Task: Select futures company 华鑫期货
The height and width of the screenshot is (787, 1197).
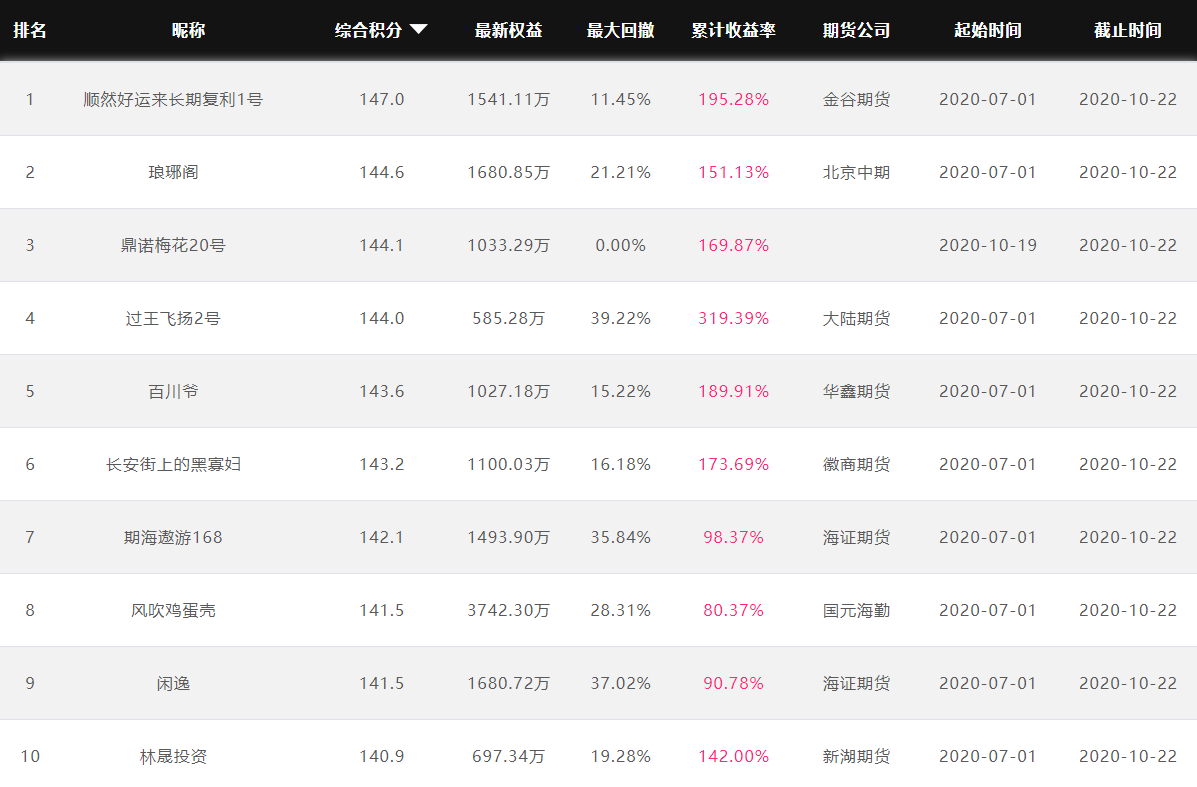Action: pyautogui.click(x=857, y=392)
